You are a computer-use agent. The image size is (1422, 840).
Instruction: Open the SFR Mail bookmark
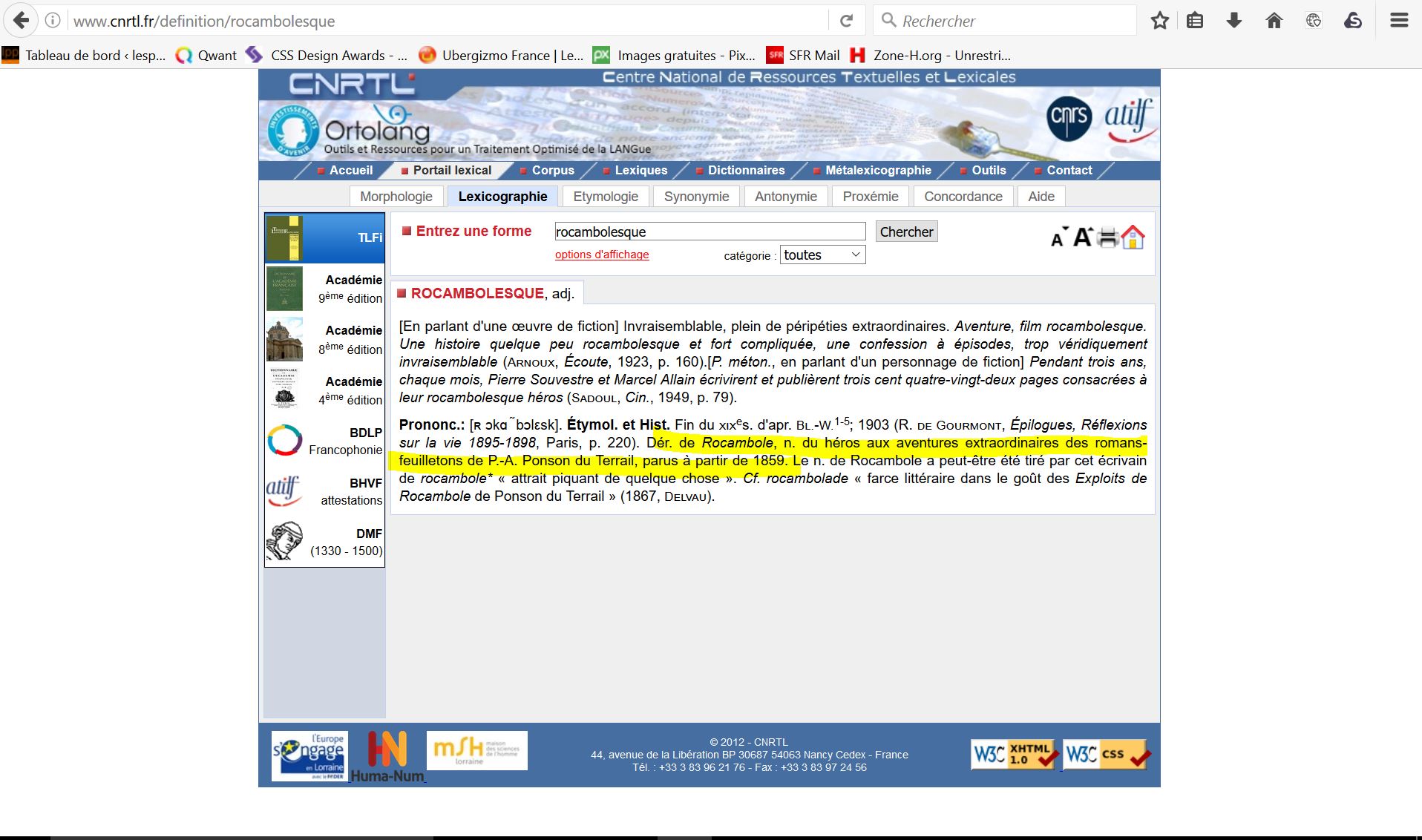tap(805, 55)
